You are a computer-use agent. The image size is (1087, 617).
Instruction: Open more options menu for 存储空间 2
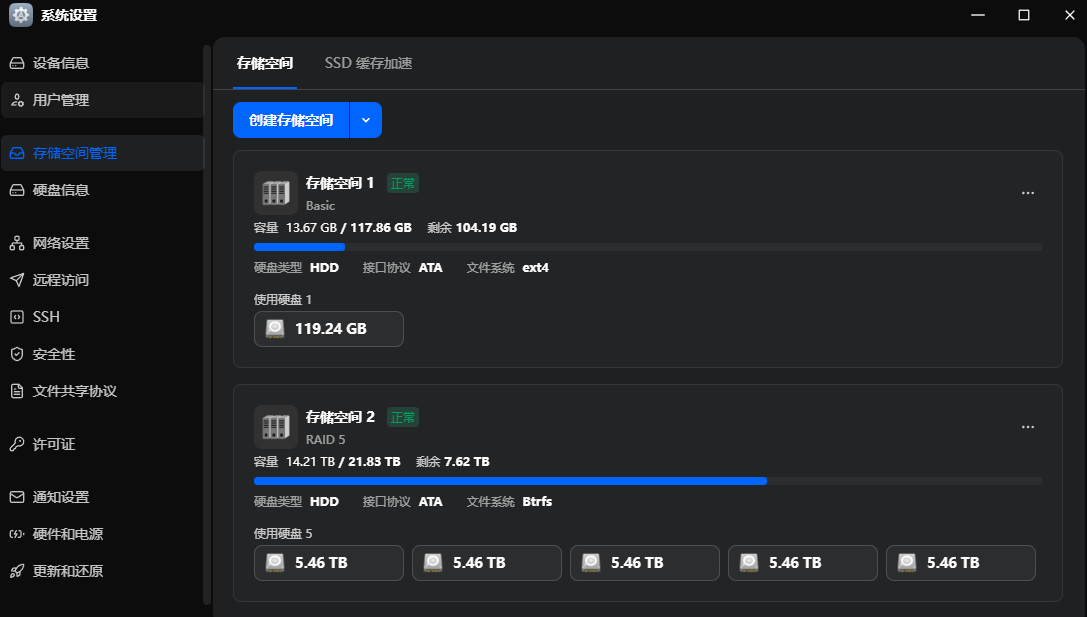pos(1027,427)
